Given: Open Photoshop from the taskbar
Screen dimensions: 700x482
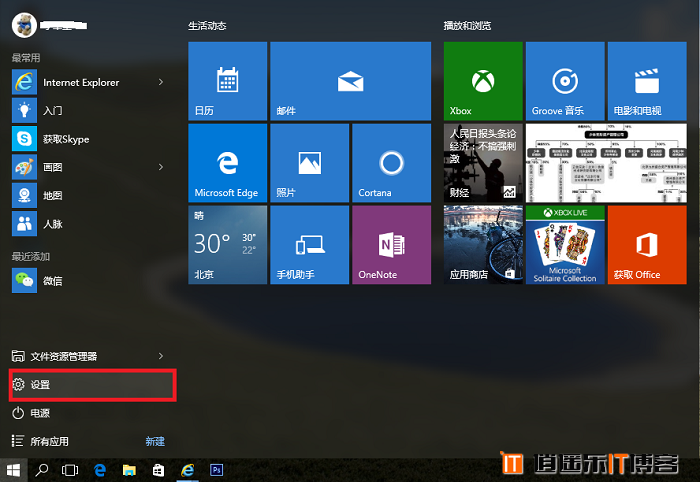Looking at the screenshot, I should 217,470.
